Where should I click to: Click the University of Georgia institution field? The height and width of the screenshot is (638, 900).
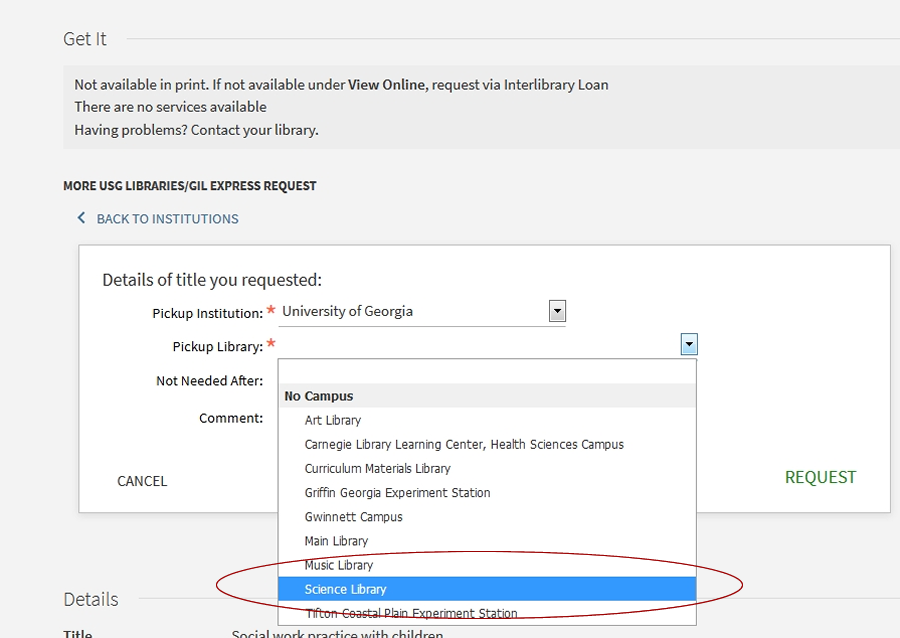(412, 311)
